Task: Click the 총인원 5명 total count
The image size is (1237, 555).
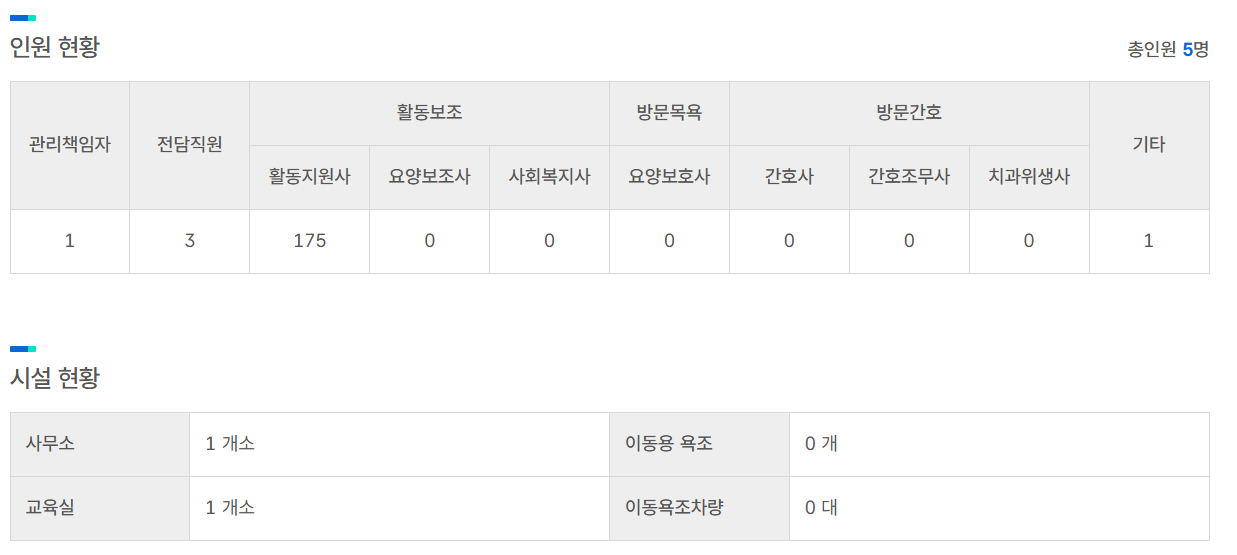Action: [1168, 49]
